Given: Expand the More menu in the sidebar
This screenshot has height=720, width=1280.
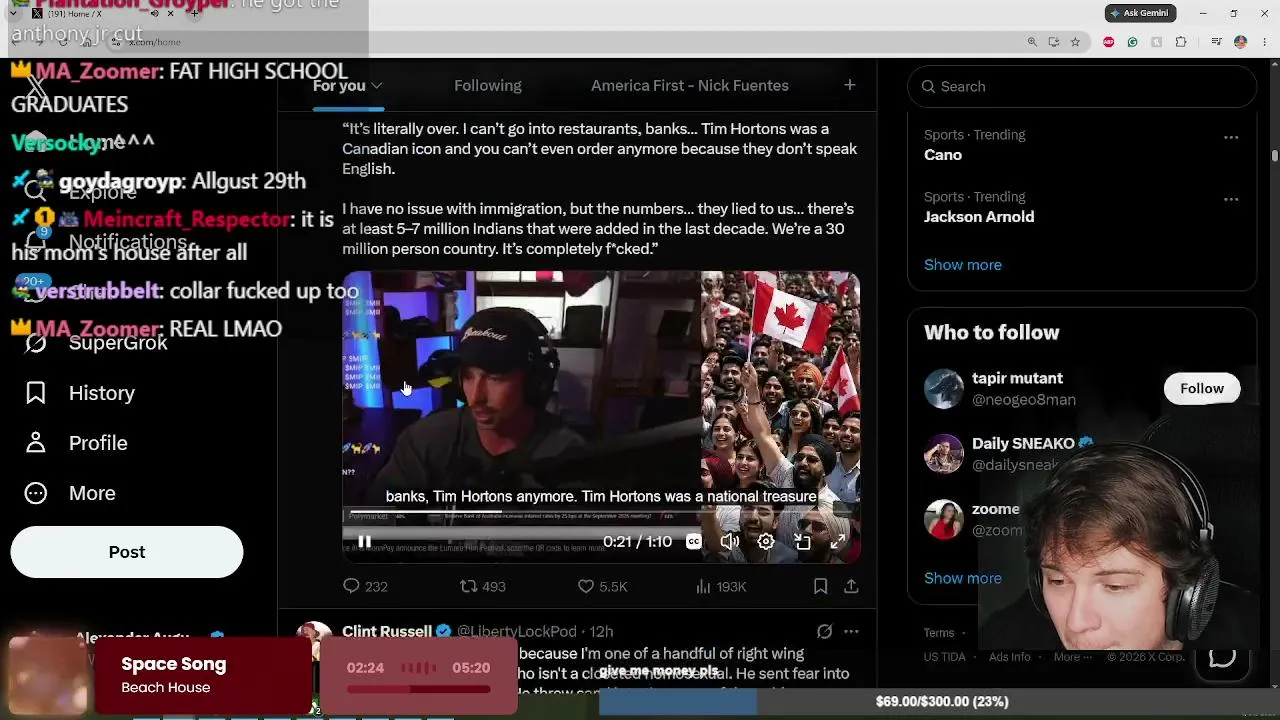Looking at the screenshot, I should (71, 493).
